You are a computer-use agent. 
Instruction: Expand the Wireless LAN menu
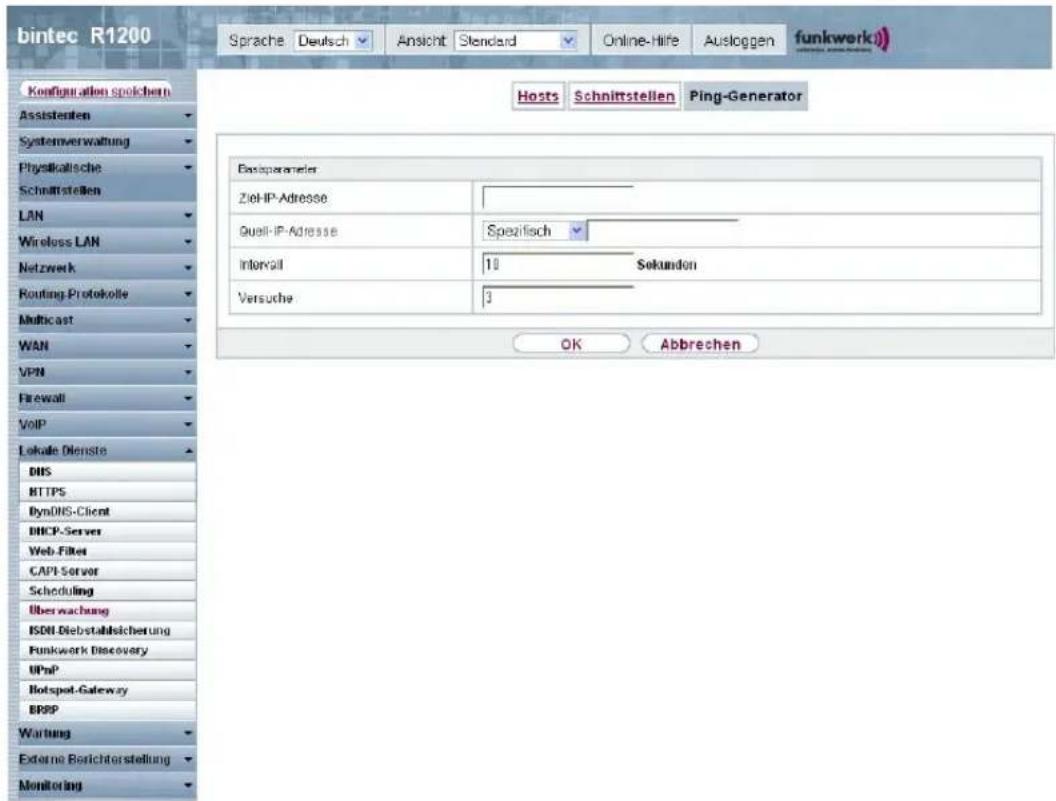[105, 242]
